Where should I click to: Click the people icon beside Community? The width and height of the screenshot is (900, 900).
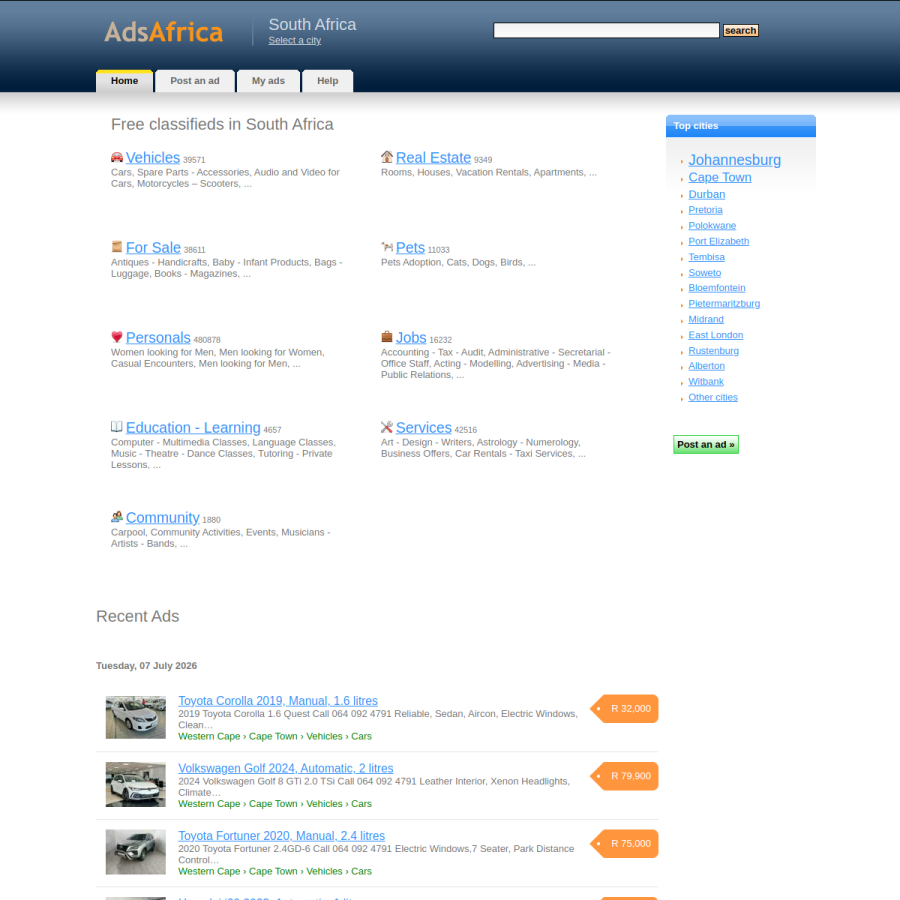point(117,517)
